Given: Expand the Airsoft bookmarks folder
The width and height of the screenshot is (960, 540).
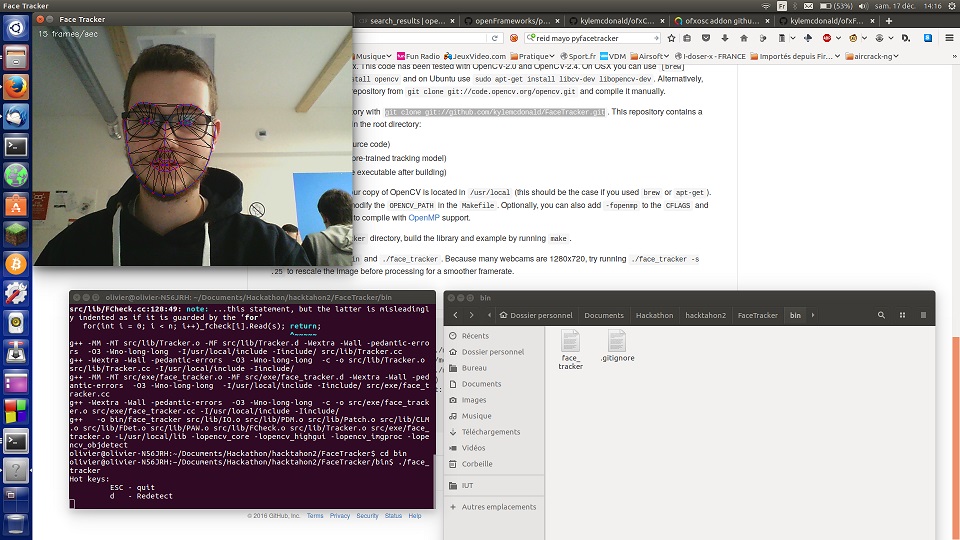Looking at the screenshot, I should (650, 56).
